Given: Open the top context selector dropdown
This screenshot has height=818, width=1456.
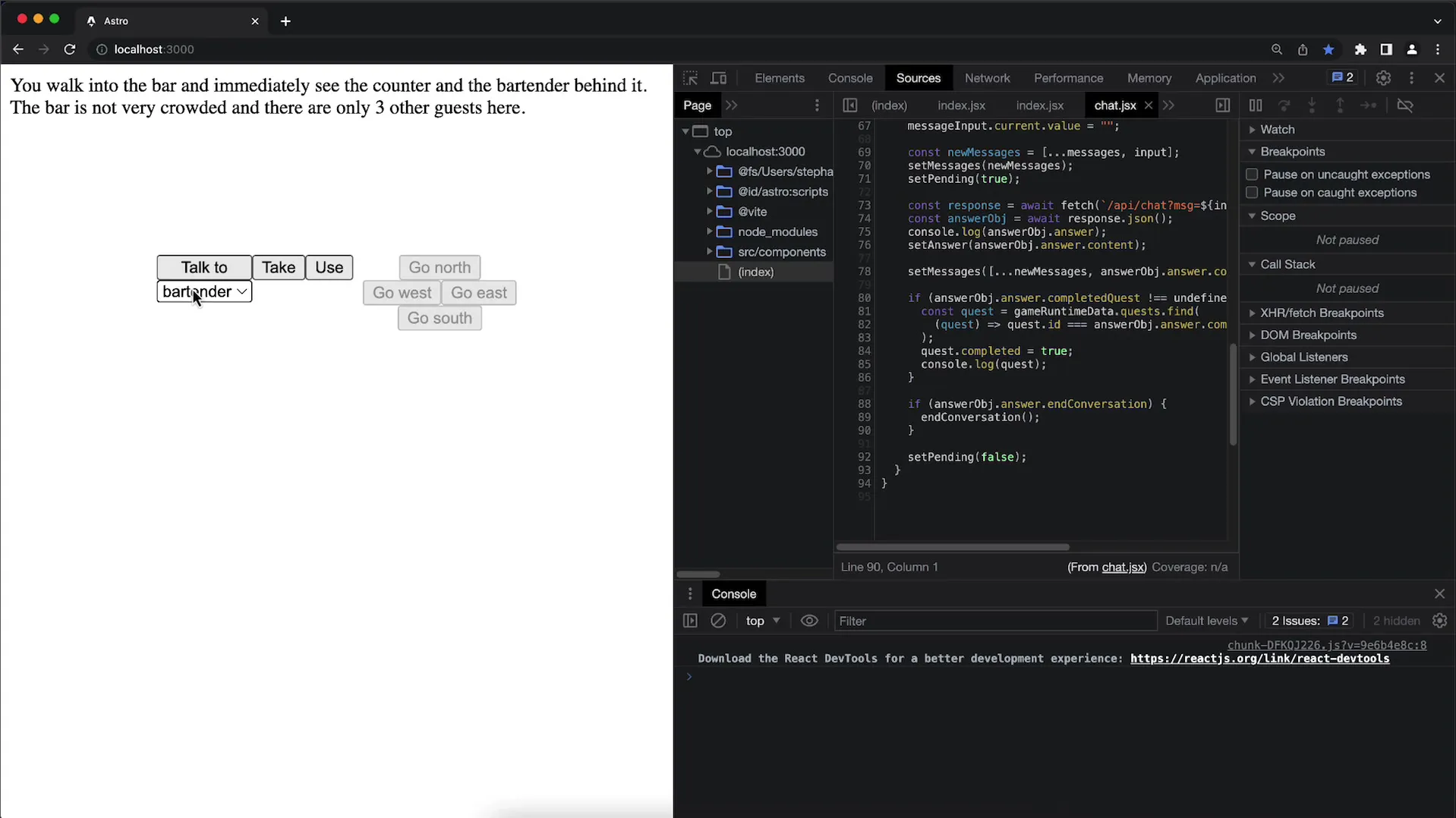Looking at the screenshot, I should coord(763,621).
